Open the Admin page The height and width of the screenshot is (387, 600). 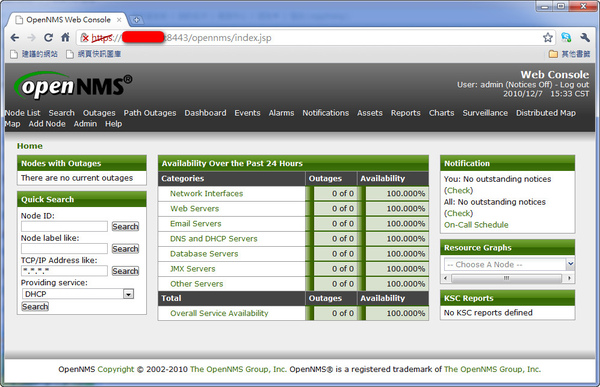[x=85, y=124]
